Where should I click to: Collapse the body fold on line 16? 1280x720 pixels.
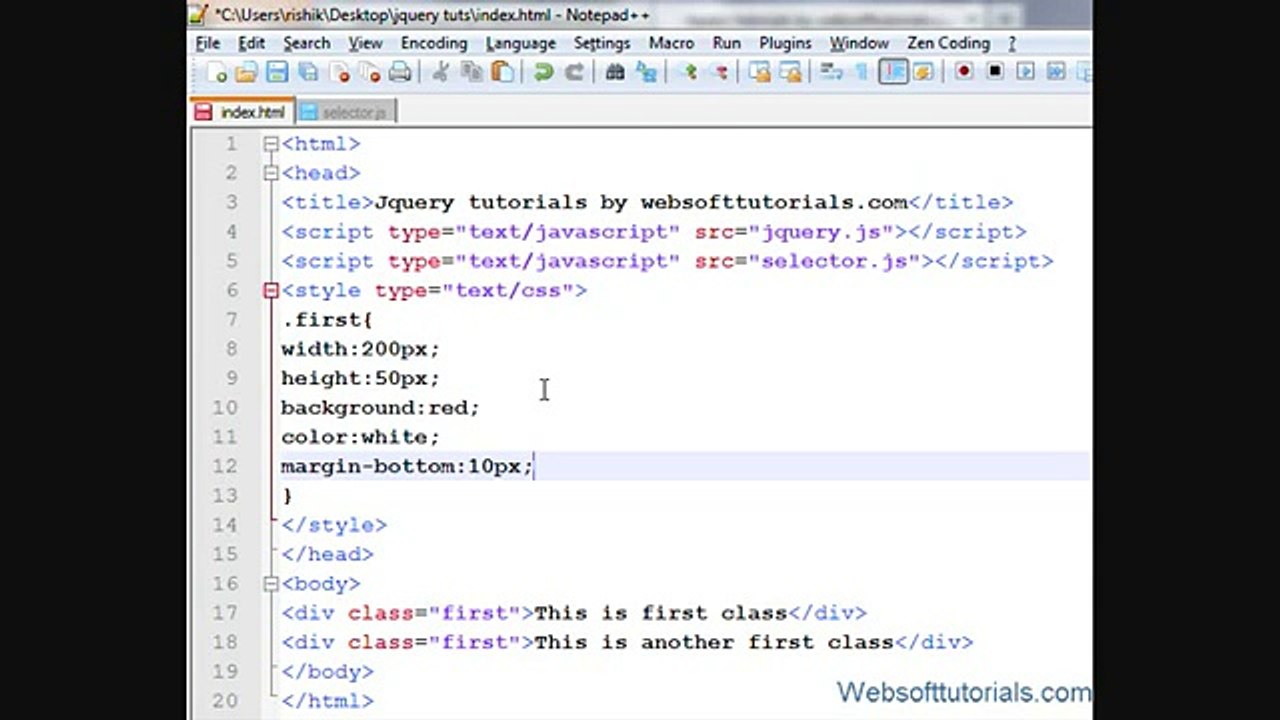pyautogui.click(x=271, y=584)
